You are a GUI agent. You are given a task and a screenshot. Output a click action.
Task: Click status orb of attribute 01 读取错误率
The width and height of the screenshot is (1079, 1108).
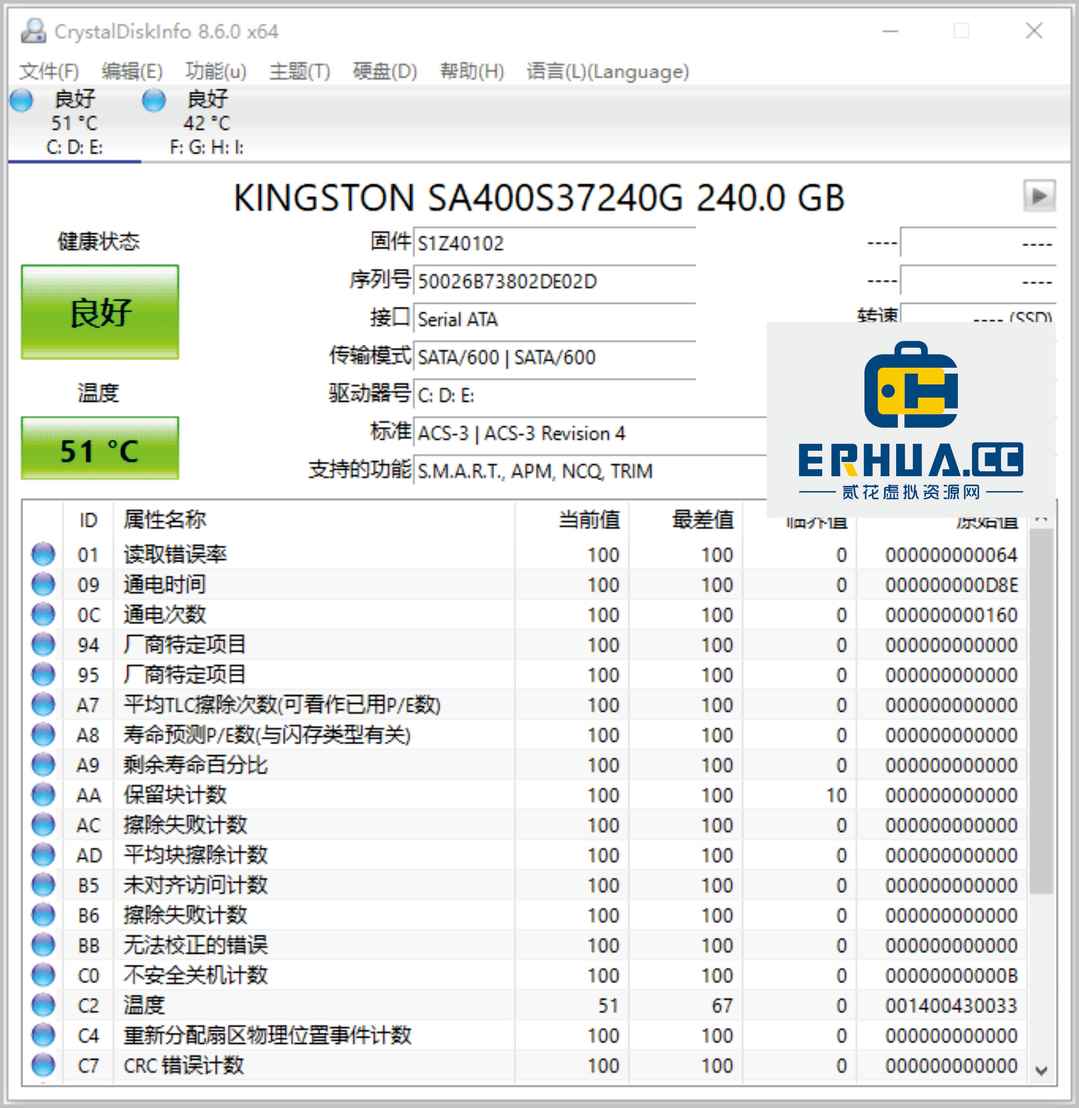(x=43, y=554)
